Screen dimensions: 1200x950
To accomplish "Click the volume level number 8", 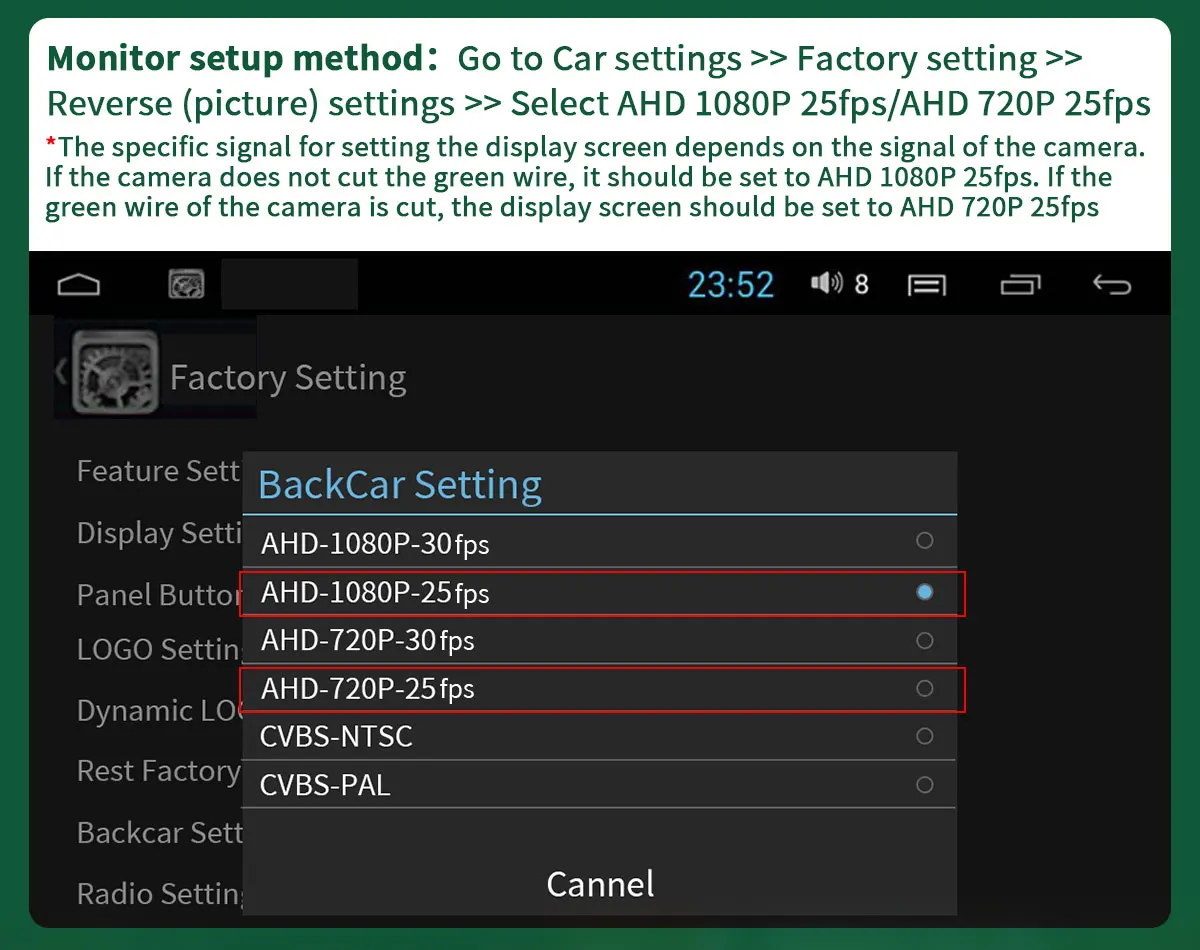I will (x=861, y=285).
